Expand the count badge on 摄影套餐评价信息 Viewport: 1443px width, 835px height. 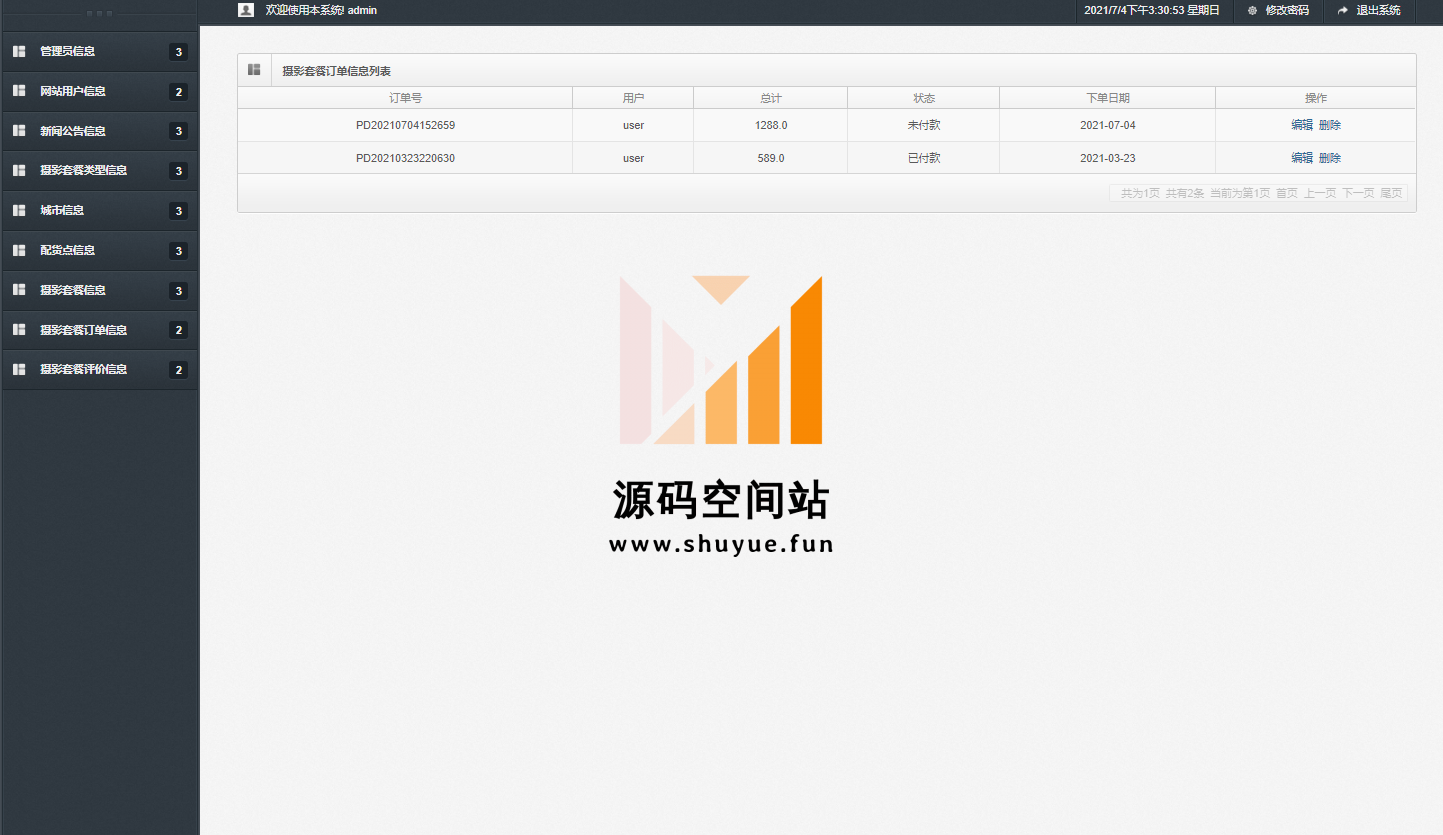point(178,370)
